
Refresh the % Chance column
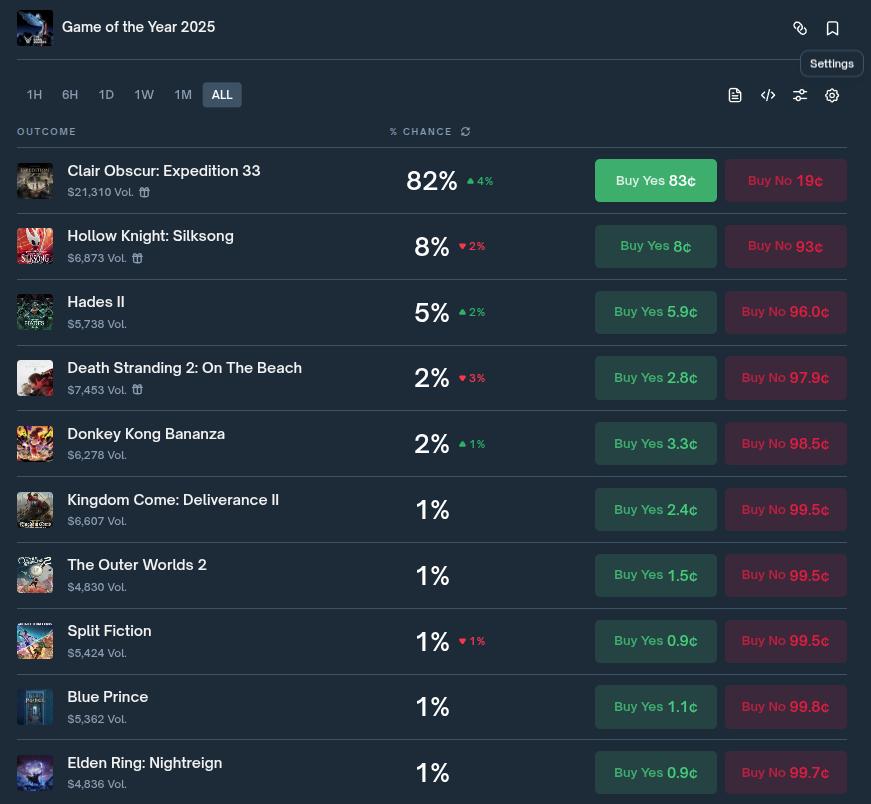pyautogui.click(x=465, y=132)
